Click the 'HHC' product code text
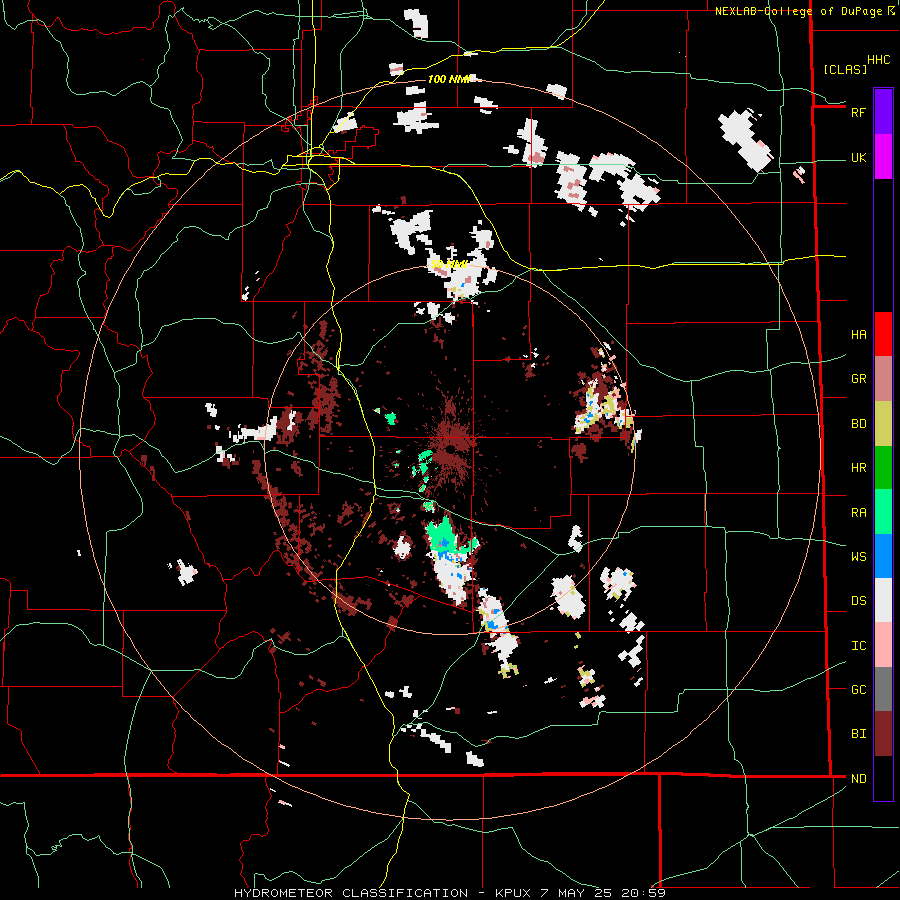 [879, 60]
